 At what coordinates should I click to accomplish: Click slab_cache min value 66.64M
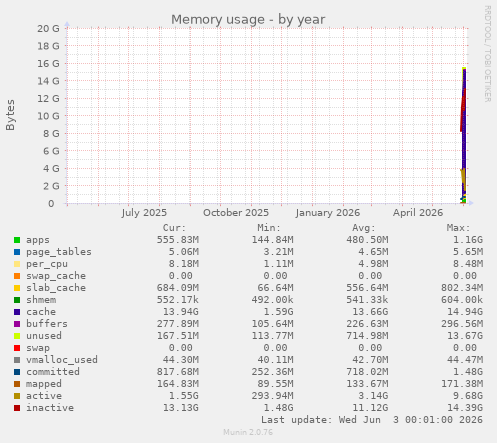coord(275,288)
